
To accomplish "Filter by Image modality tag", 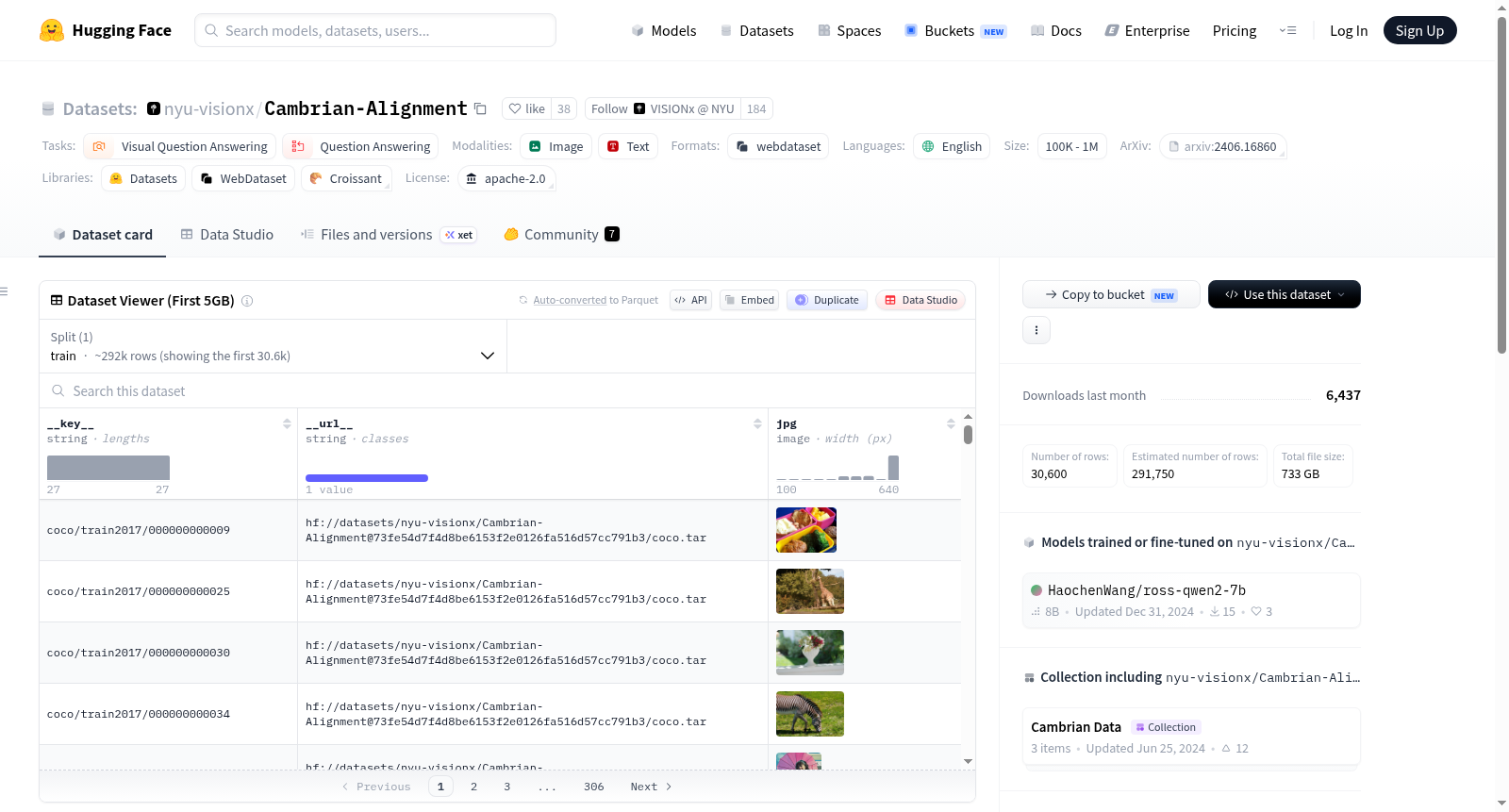I will [x=556, y=146].
